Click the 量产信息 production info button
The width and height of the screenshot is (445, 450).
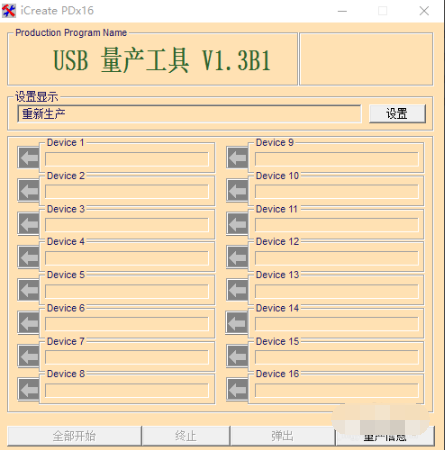385,436
